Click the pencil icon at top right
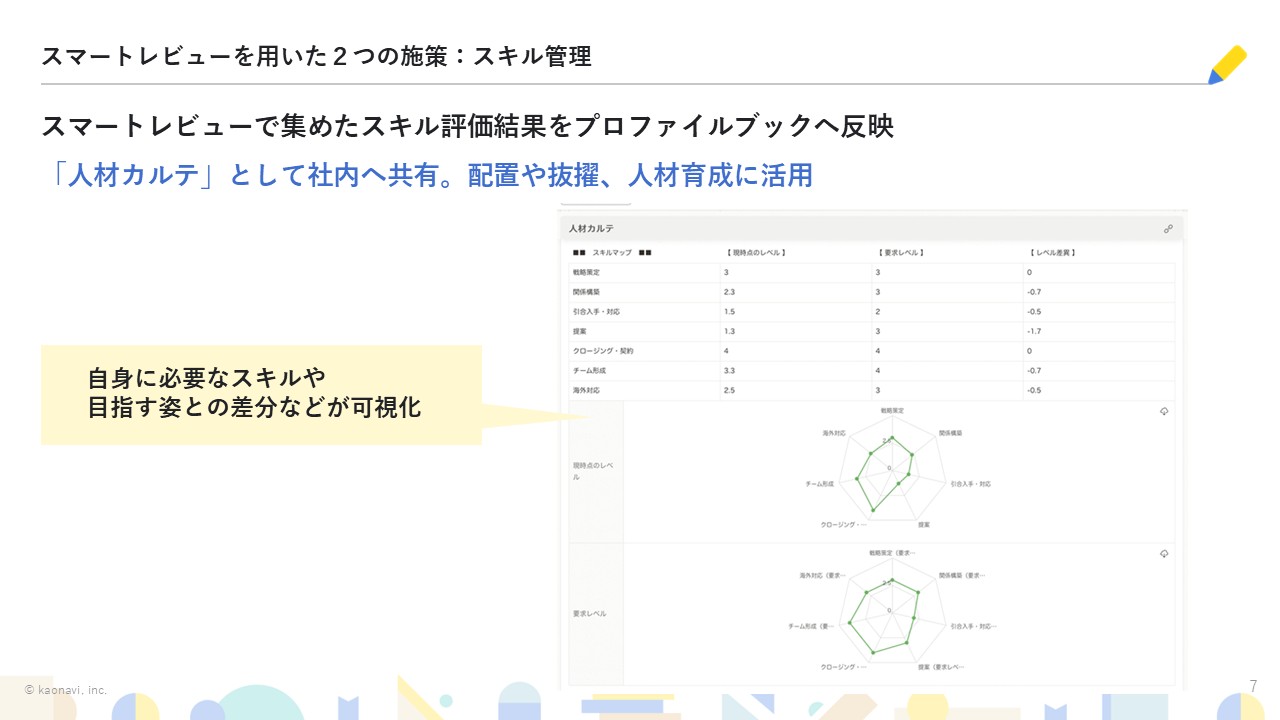This screenshot has height=720, width=1280. coord(1227,64)
